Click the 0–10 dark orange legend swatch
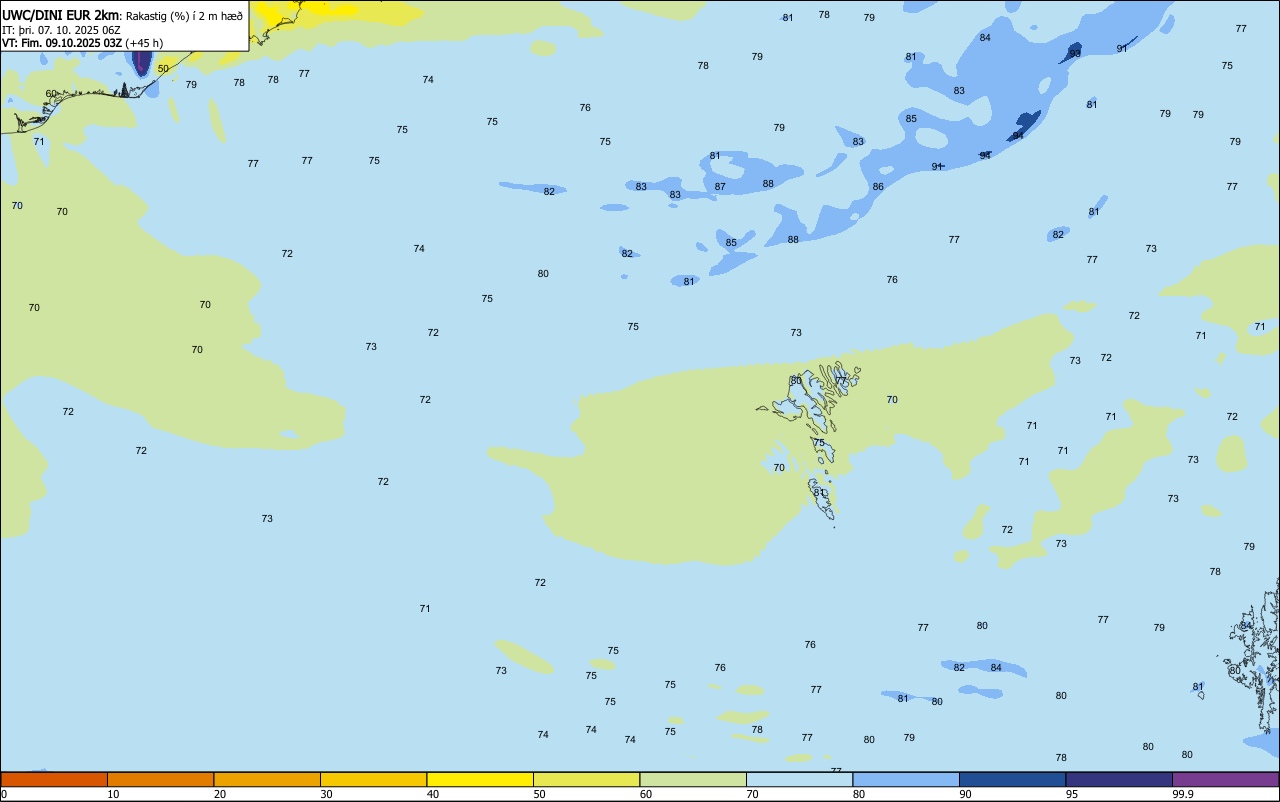This screenshot has width=1280, height=802. 54,779
